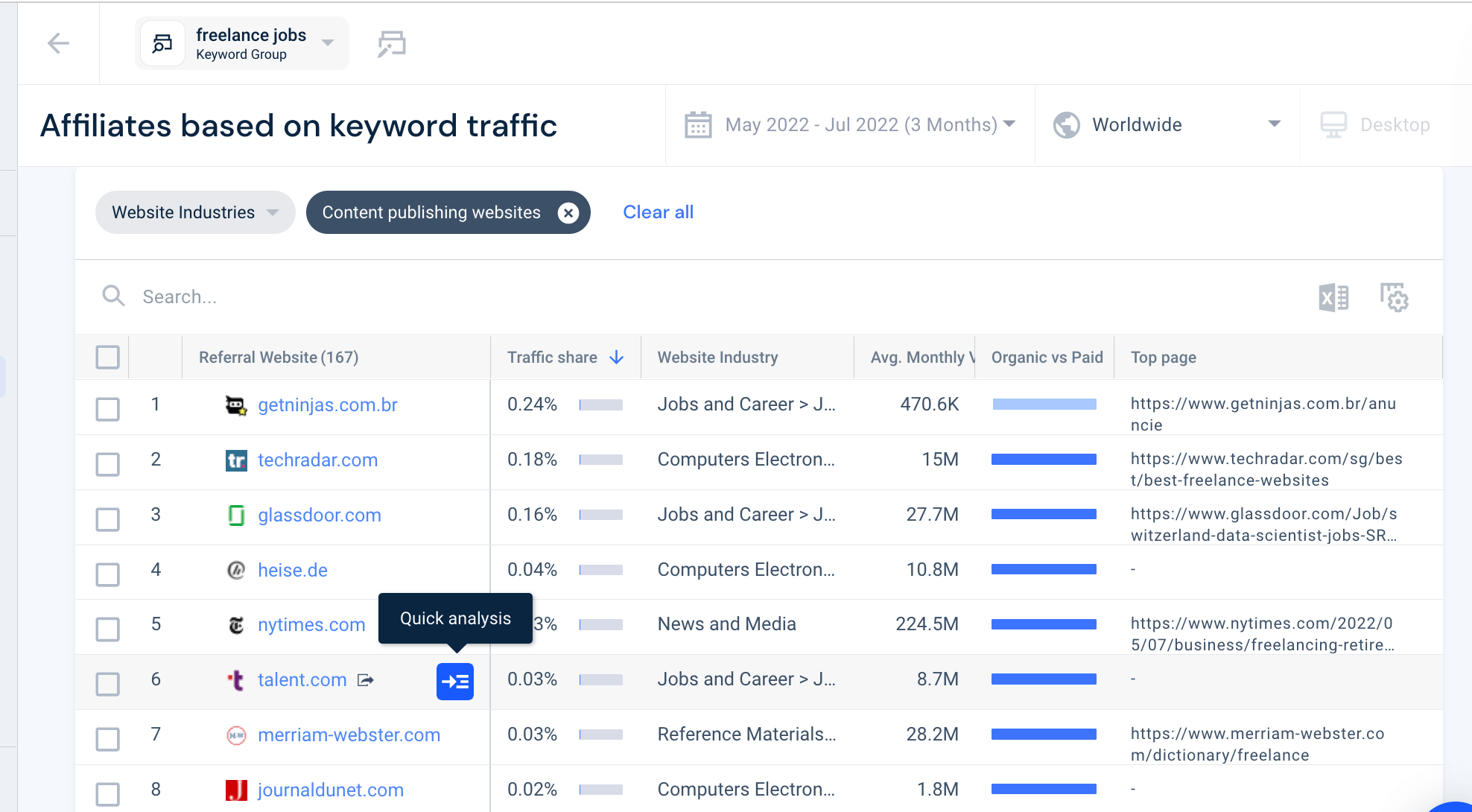1472x812 pixels.
Task: Sort by Website Industry column
Action: (717, 358)
